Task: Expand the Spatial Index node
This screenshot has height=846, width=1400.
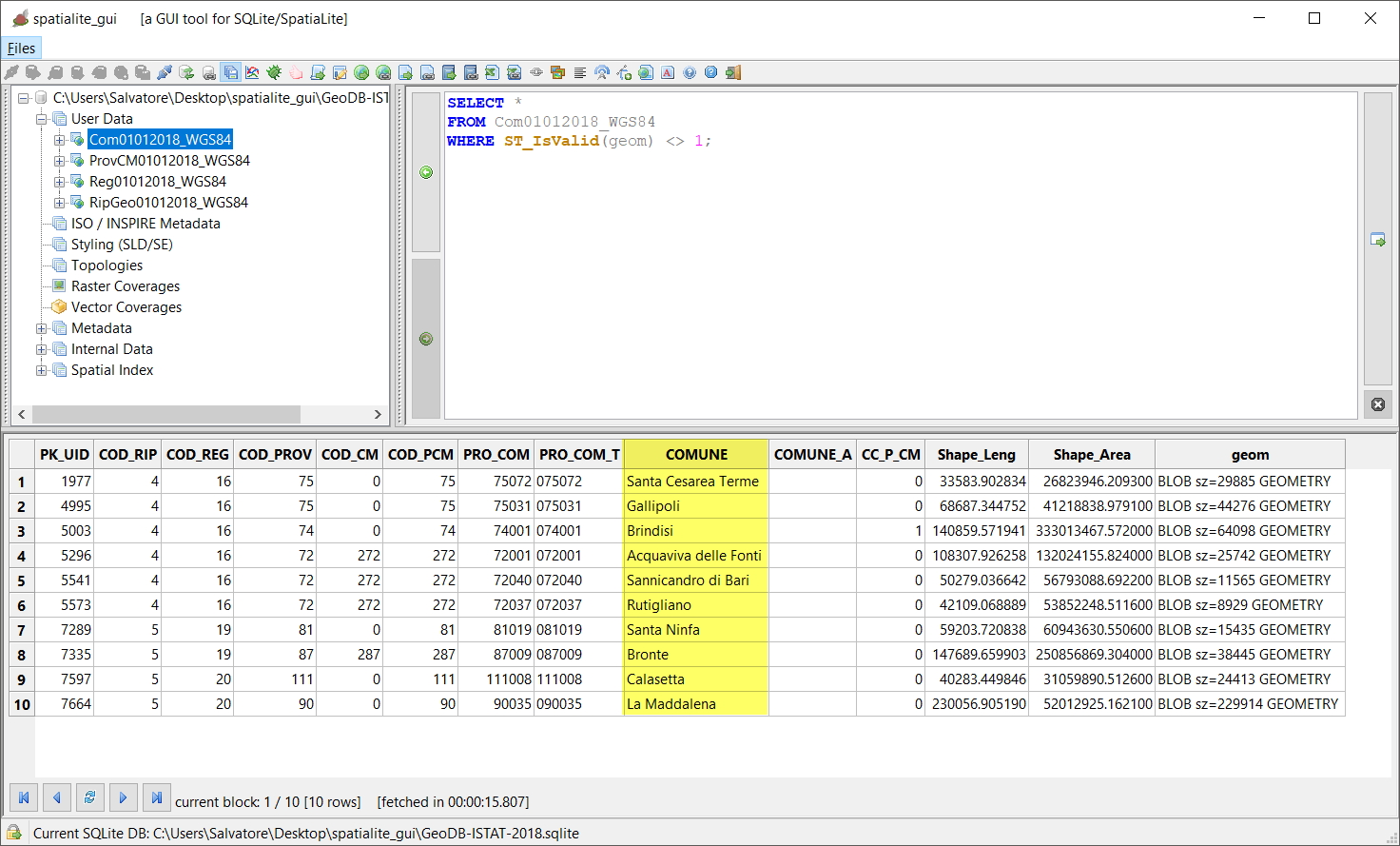Action: coord(42,370)
